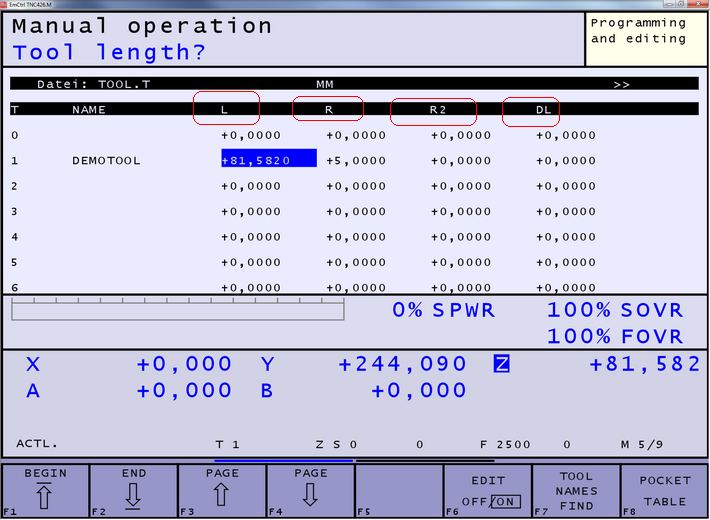
Task: Click the DEMOTOOL name cell
Action: click(x=106, y=160)
